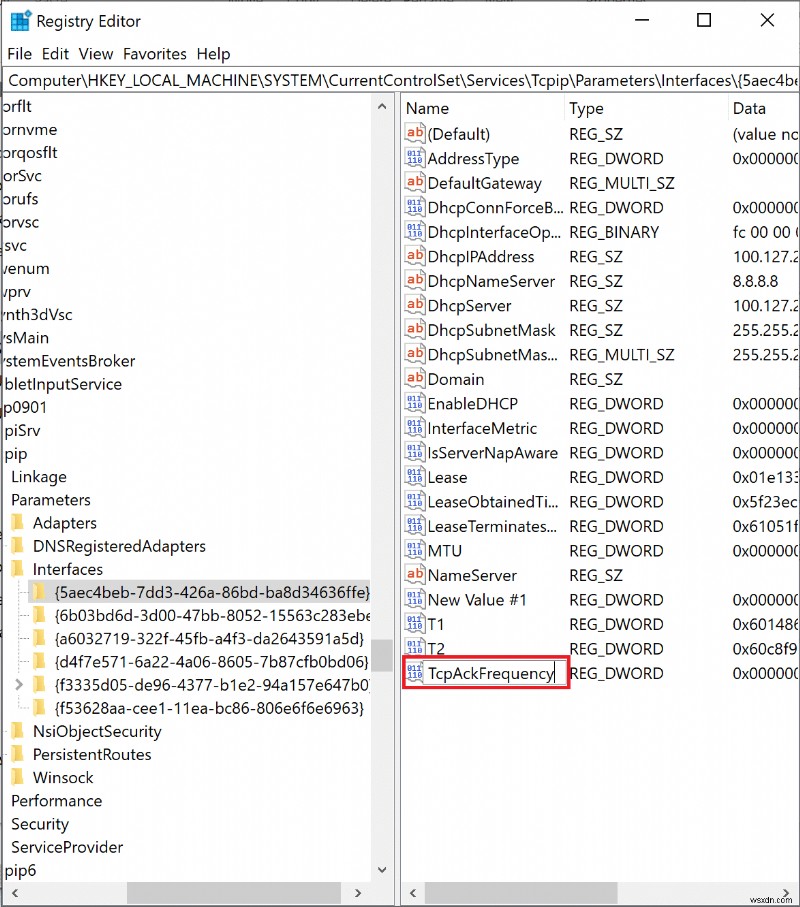
Task: Click the T2 DWORD icon
Action: pyautogui.click(x=415, y=648)
